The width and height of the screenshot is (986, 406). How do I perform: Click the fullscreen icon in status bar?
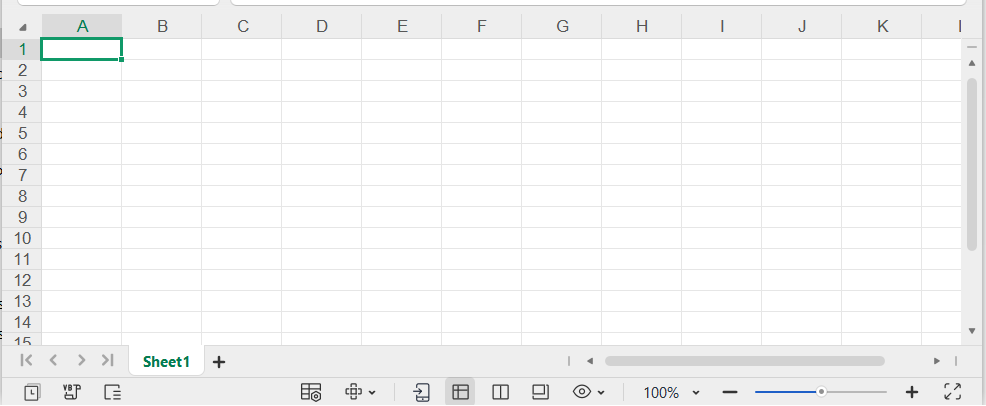[952, 392]
